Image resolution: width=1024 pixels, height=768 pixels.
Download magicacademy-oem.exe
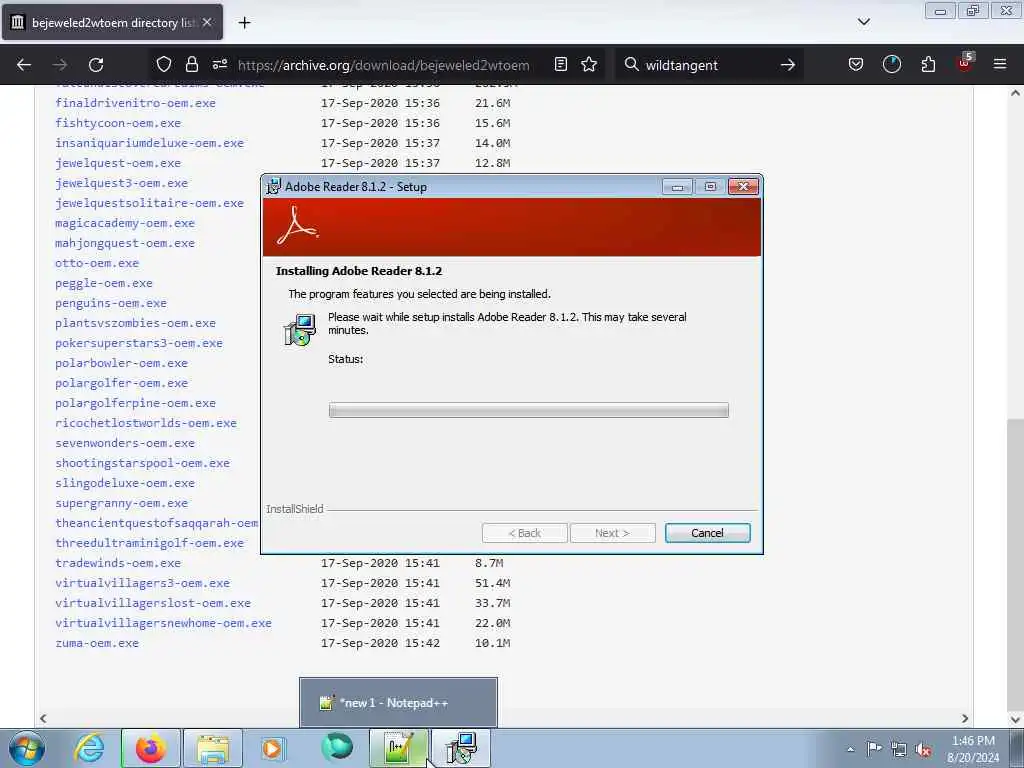(125, 223)
